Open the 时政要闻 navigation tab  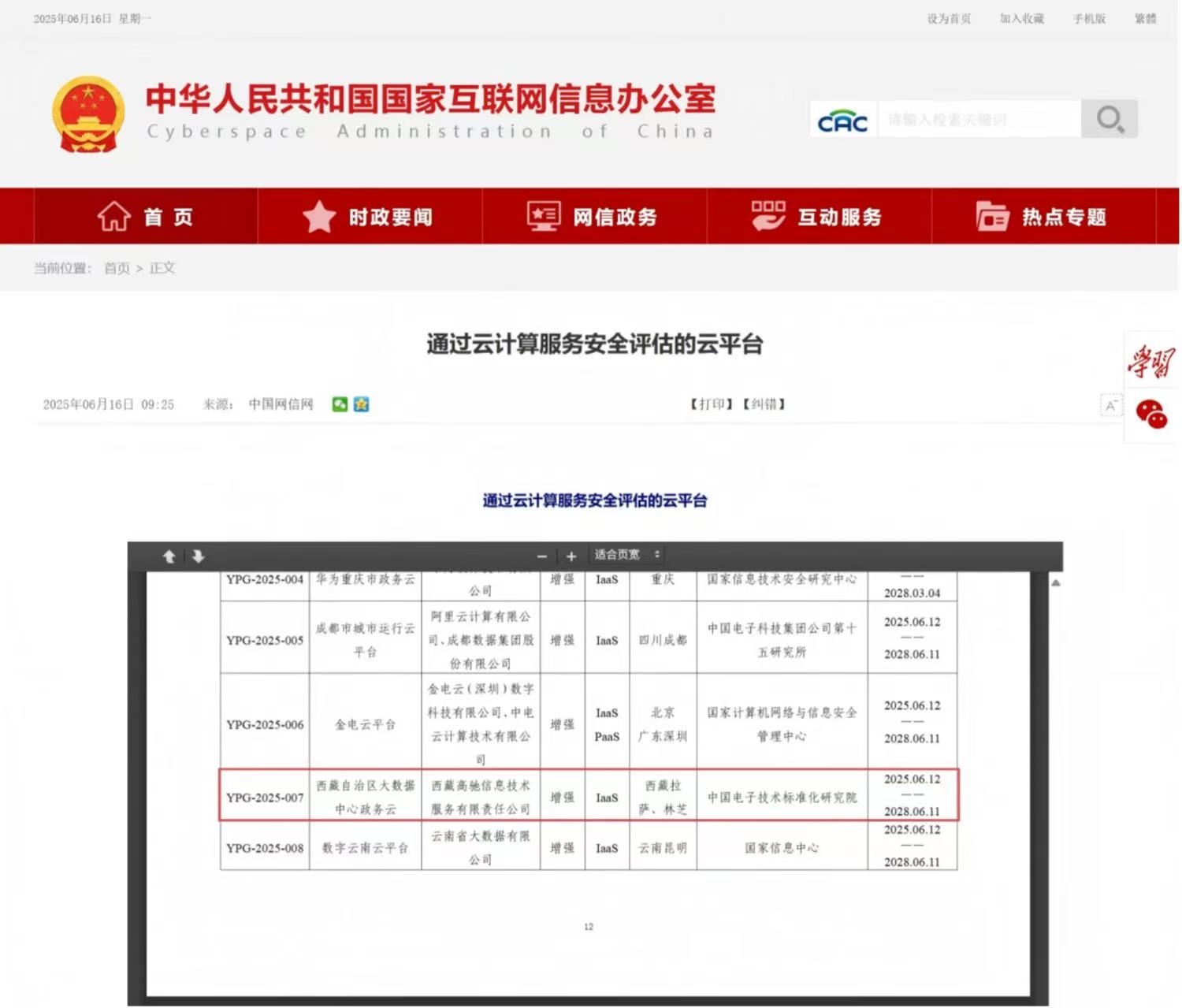tap(370, 216)
